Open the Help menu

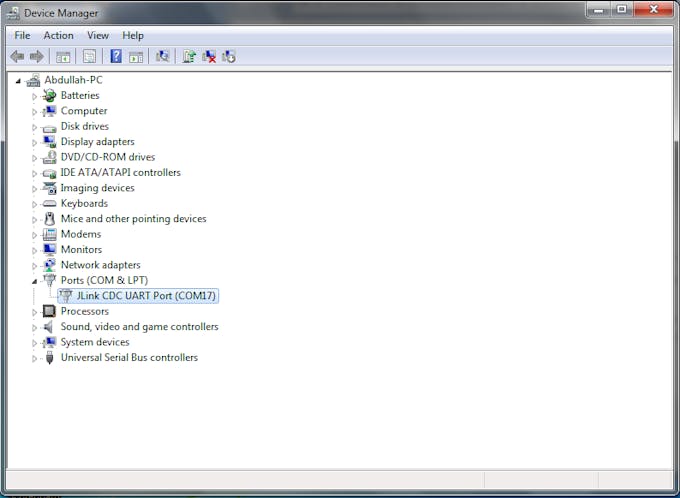pyautogui.click(x=133, y=36)
